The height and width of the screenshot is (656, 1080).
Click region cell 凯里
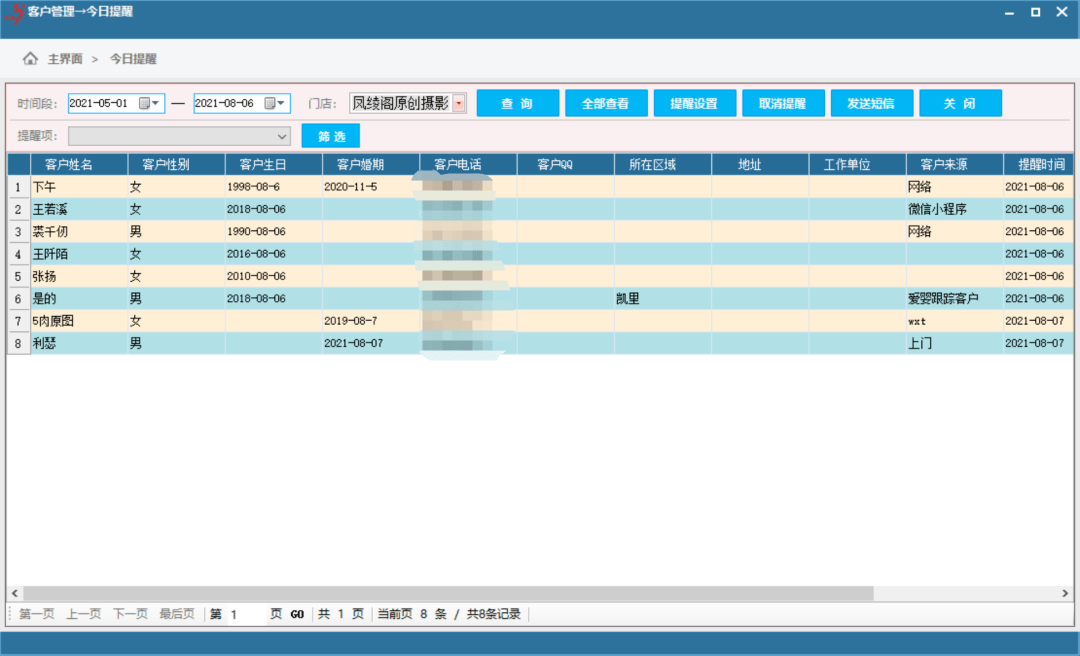(663, 298)
